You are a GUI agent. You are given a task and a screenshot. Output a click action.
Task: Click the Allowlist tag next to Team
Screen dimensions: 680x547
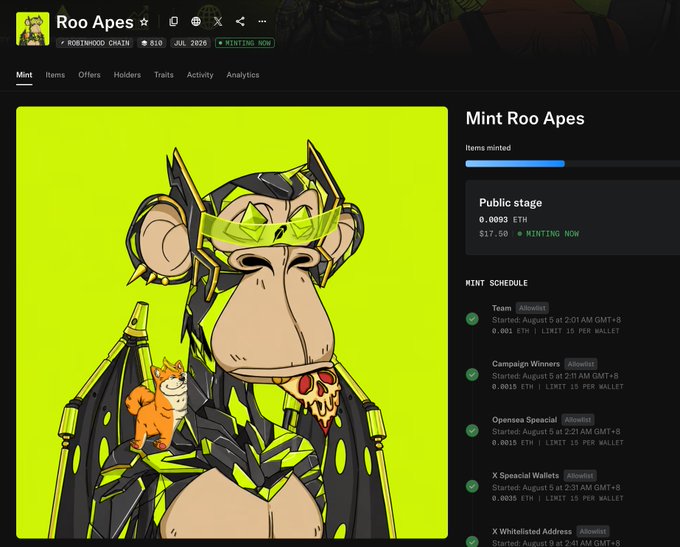[x=532, y=308]
